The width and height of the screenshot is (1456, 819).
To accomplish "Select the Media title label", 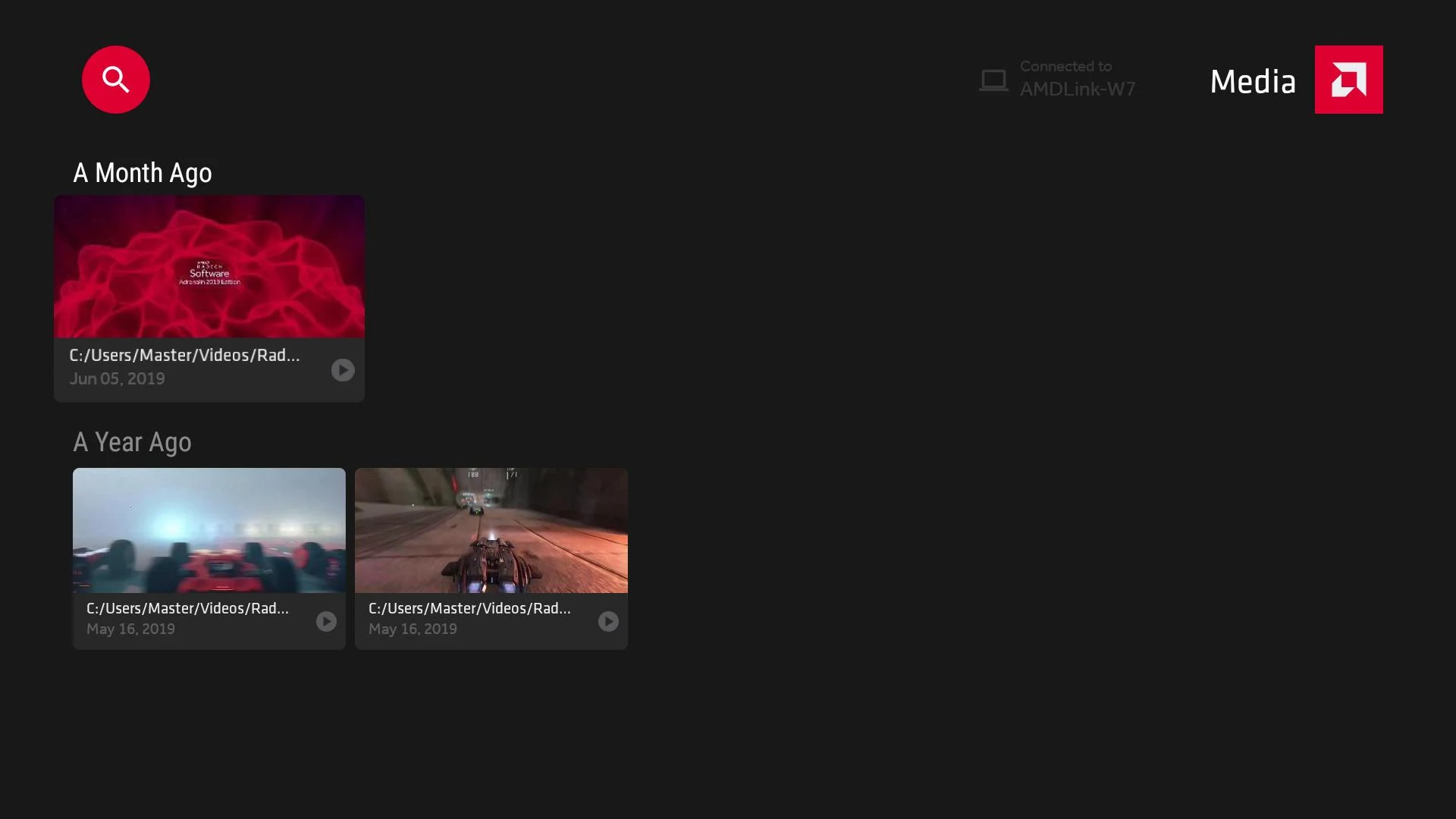I will coord(1253,82).
